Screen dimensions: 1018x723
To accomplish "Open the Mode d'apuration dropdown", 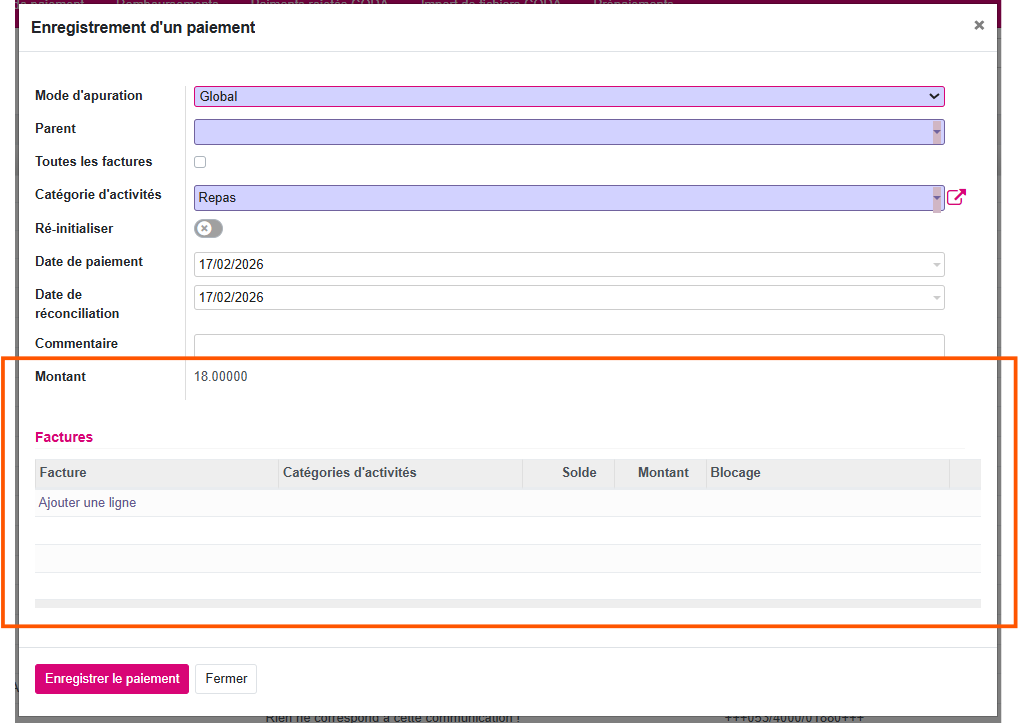I will [x=568, y=96].
